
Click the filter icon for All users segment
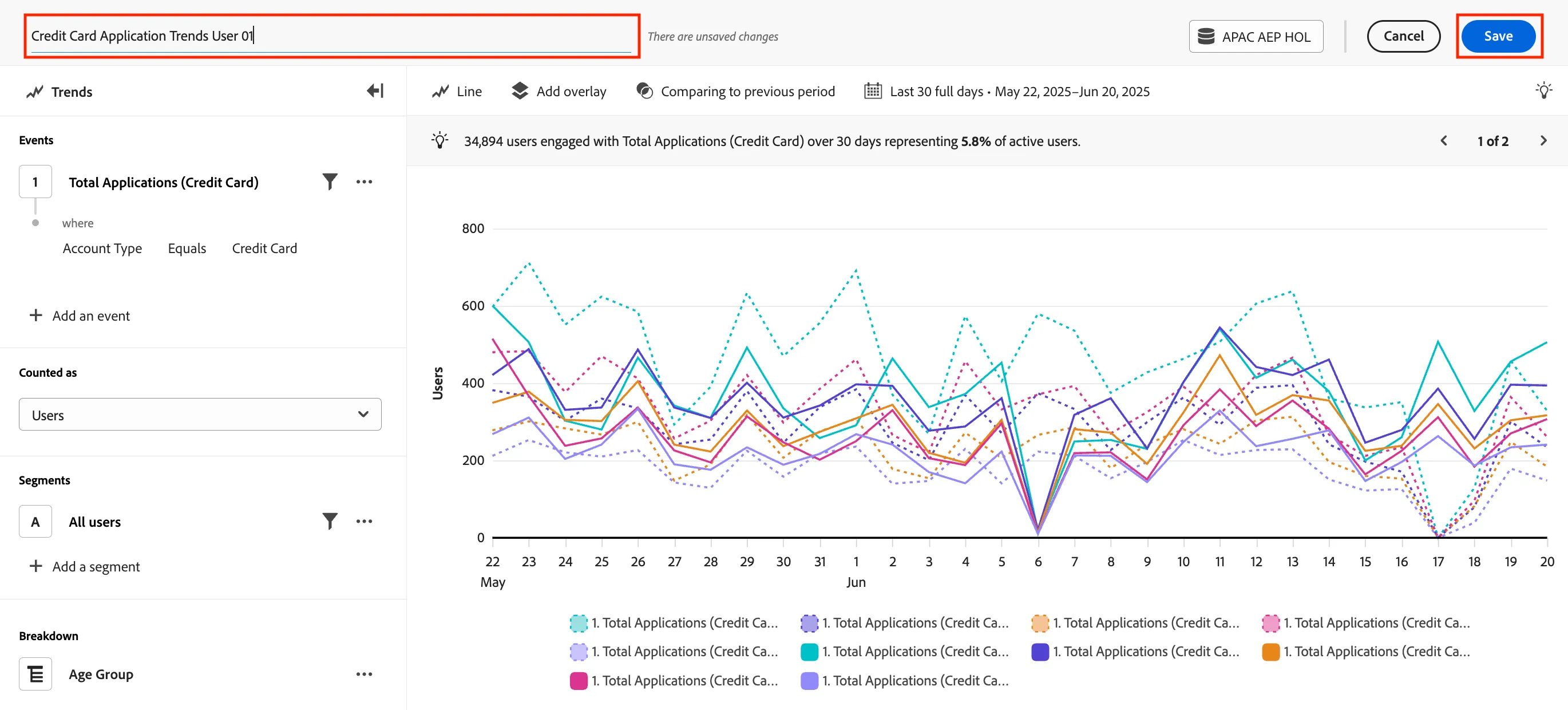tap(329, 521)
